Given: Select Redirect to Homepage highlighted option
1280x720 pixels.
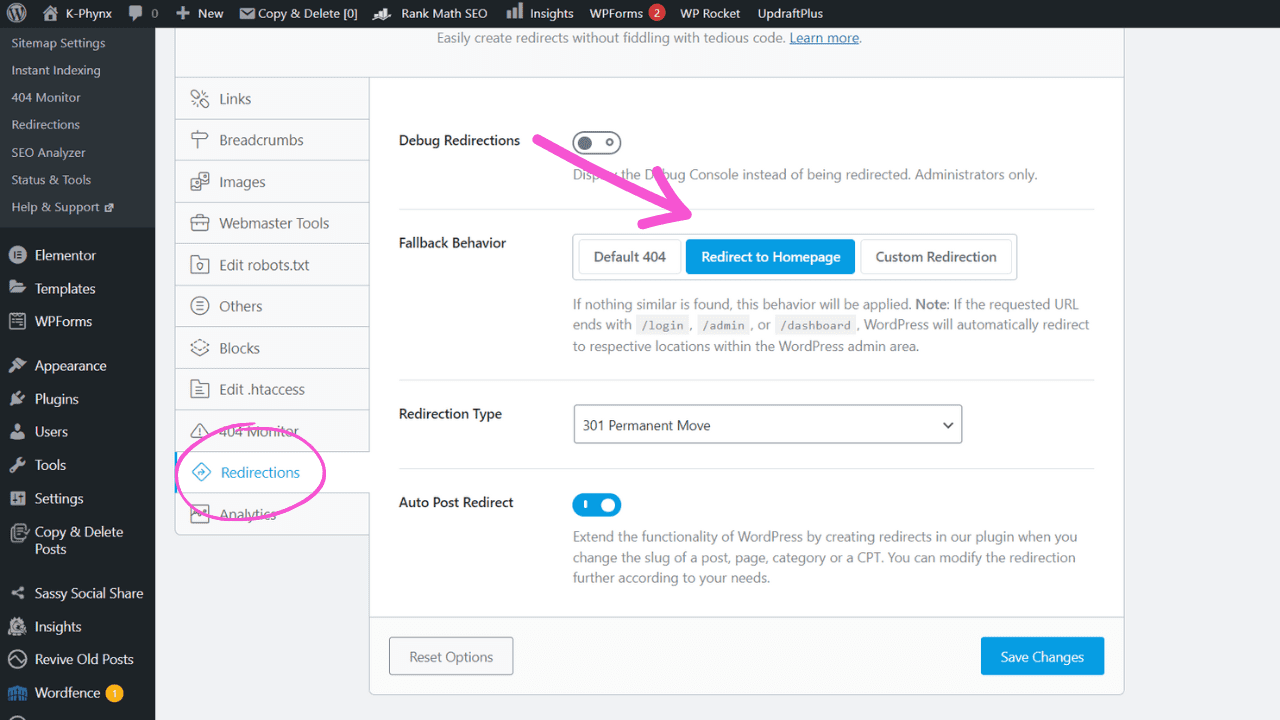Looking at the screenshot, I should 770,256.
